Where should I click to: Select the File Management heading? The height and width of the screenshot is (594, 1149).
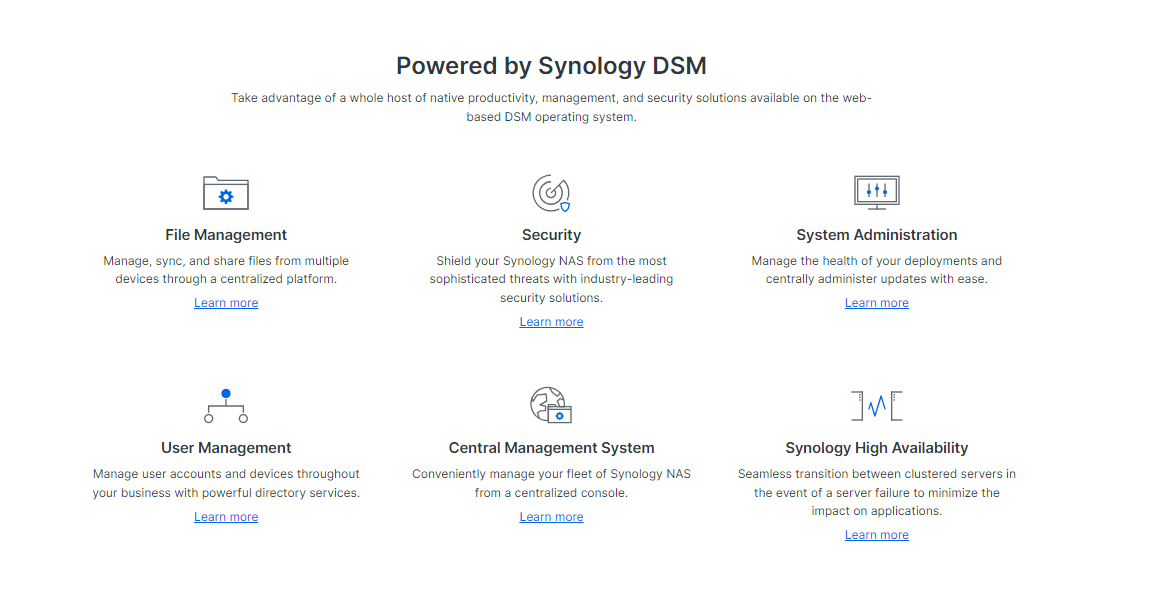(x=226, y=235)
